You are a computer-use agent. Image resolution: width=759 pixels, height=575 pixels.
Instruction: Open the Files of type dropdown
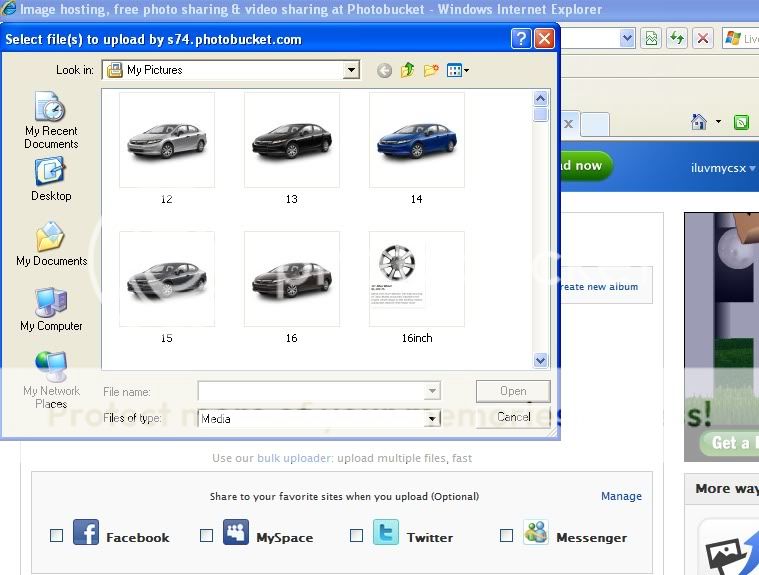click(x=432, y=419)
